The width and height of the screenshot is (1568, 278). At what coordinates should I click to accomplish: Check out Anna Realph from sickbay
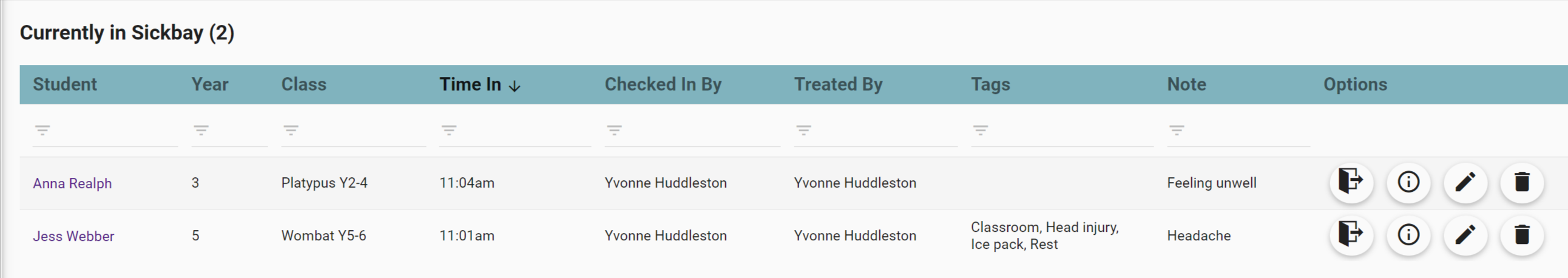click(x=1351, y=183)
